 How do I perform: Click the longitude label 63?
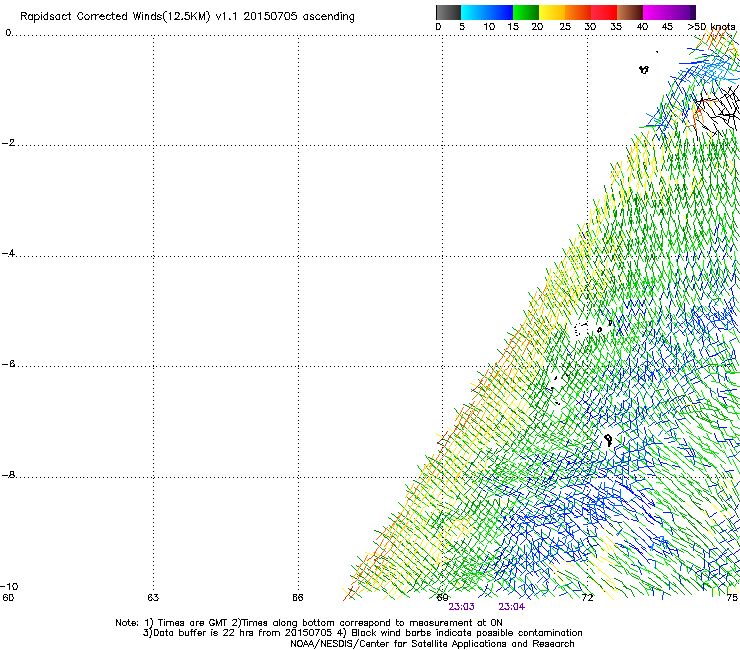[x=153, y=598]
